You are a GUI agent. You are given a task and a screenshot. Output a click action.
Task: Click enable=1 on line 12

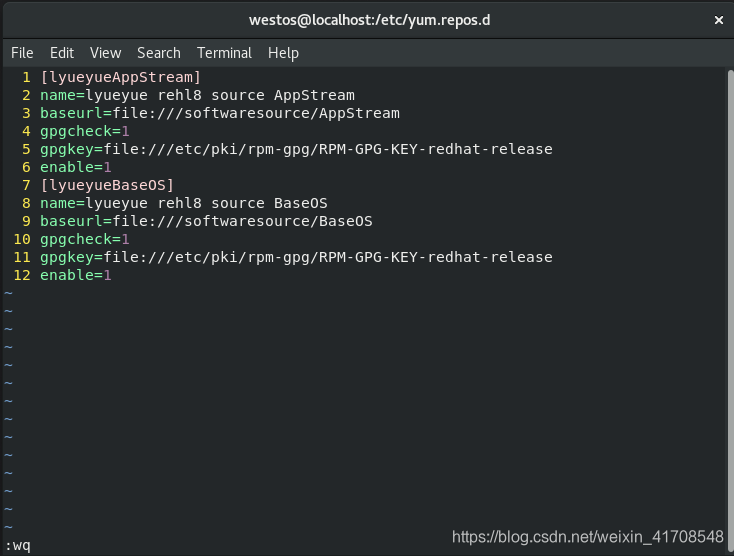pyautogui.click(x=76, y=275)
